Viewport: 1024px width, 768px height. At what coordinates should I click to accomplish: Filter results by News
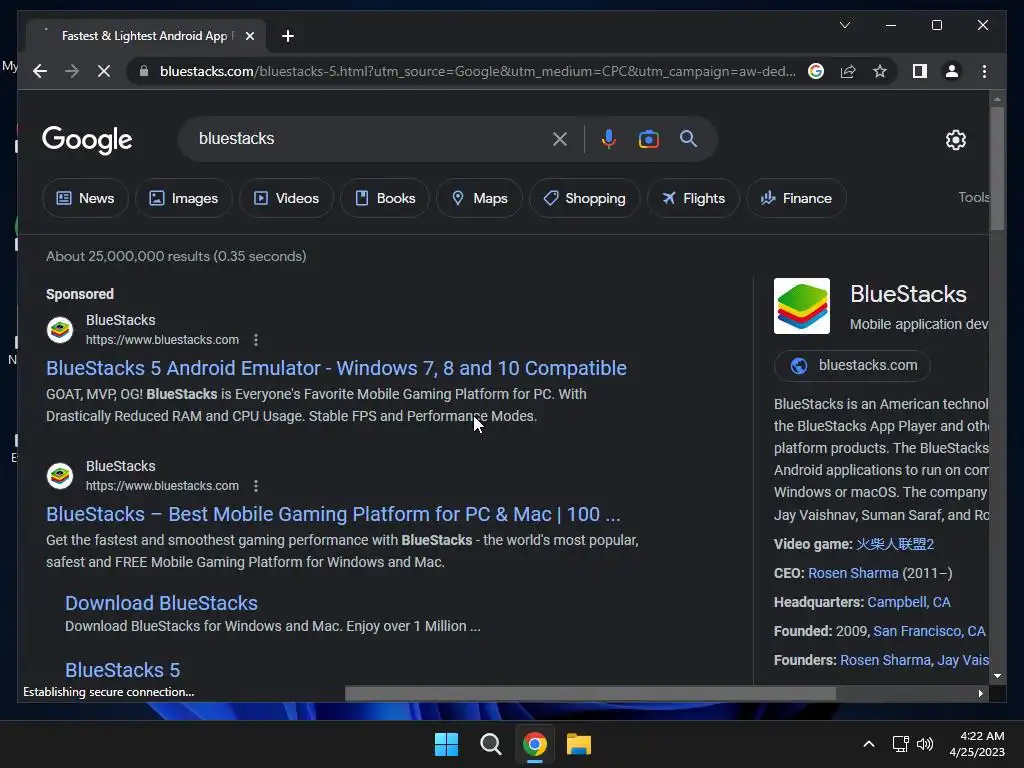pos(85,198)
